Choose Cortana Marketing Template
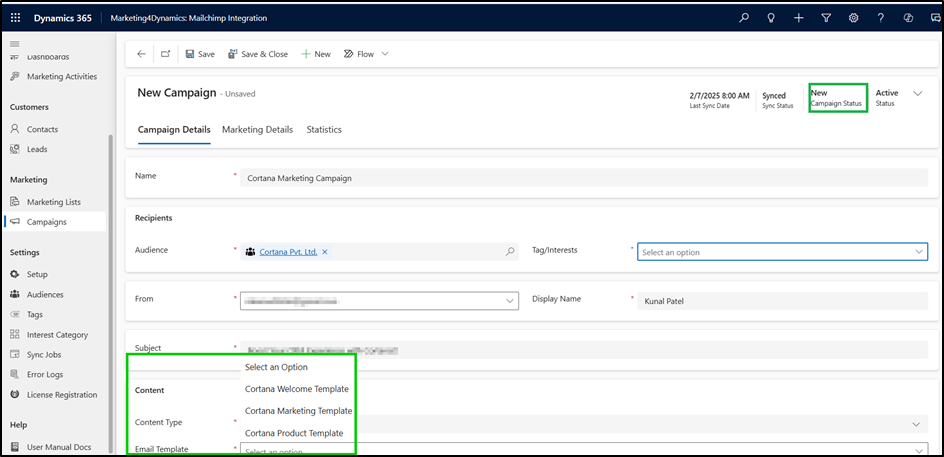944x457 pixels. (299, 411)
